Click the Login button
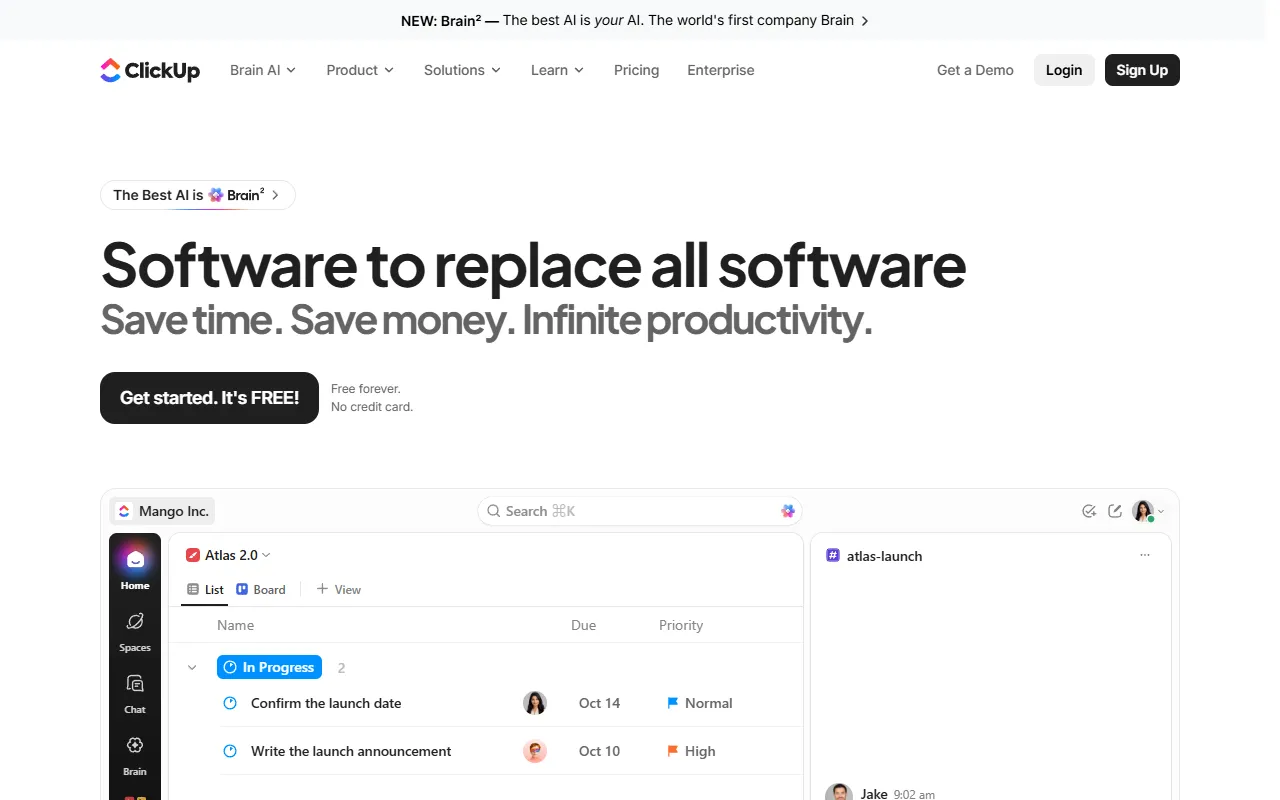Screen dimensions: 1280x800 coord(1064,70)
